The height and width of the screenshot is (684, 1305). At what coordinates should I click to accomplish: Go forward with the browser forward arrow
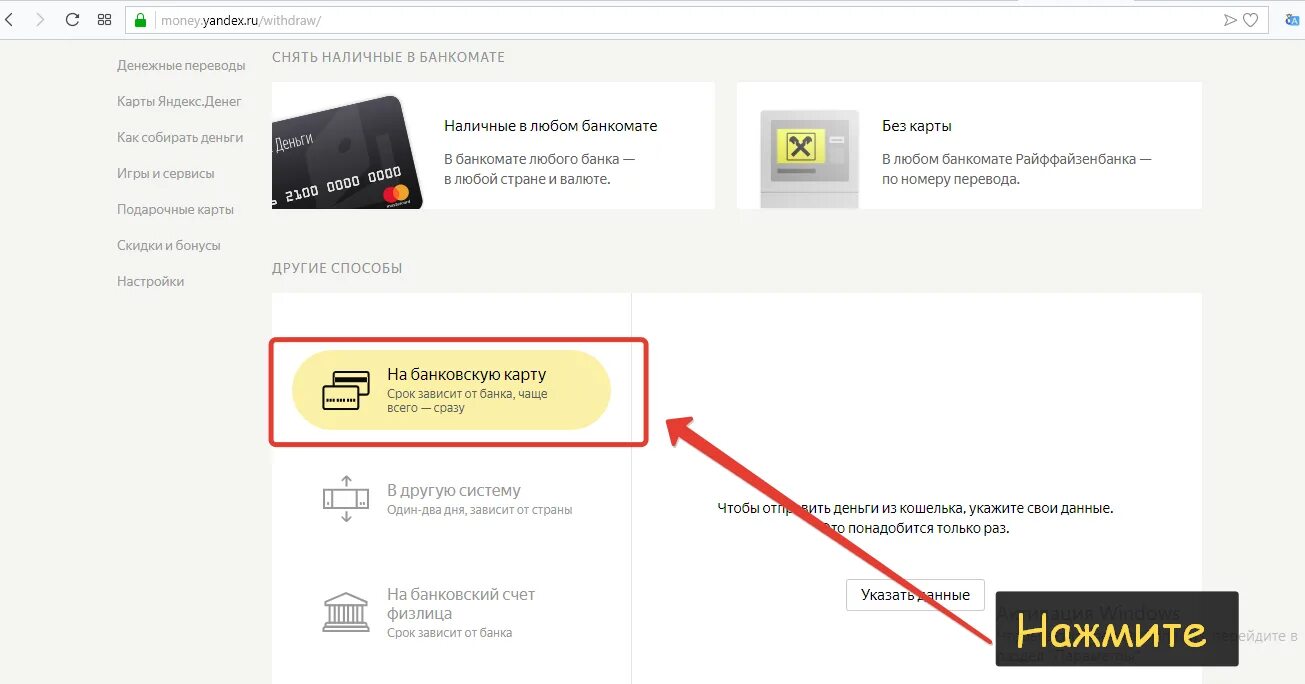[40, 20]
